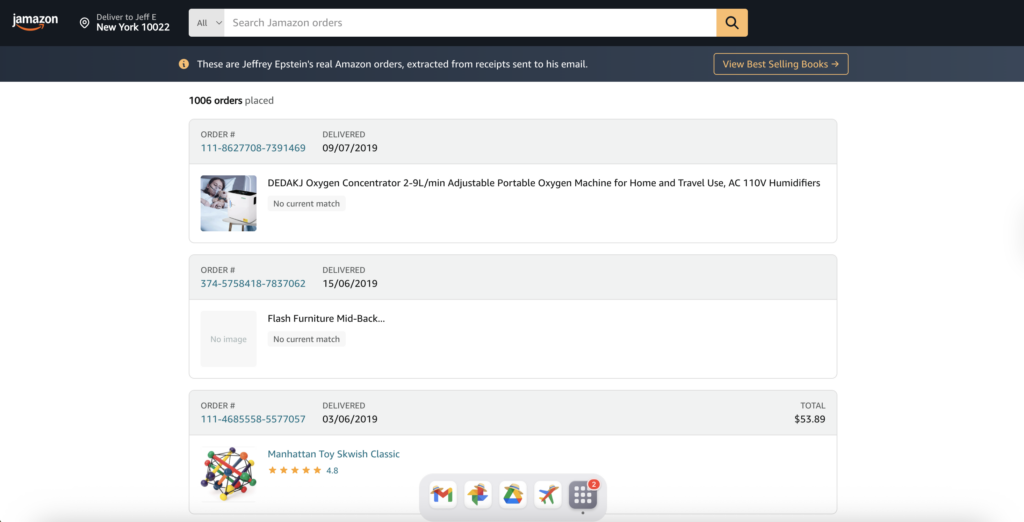Open the Photos pinwheel icon in the dock
Screen dimensions: 1024x522
(478, 494)
